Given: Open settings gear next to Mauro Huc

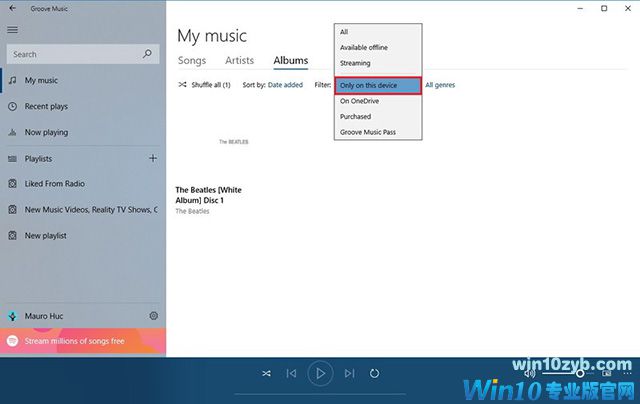Looking at the screenshot, I should click(x=154, y=316).
